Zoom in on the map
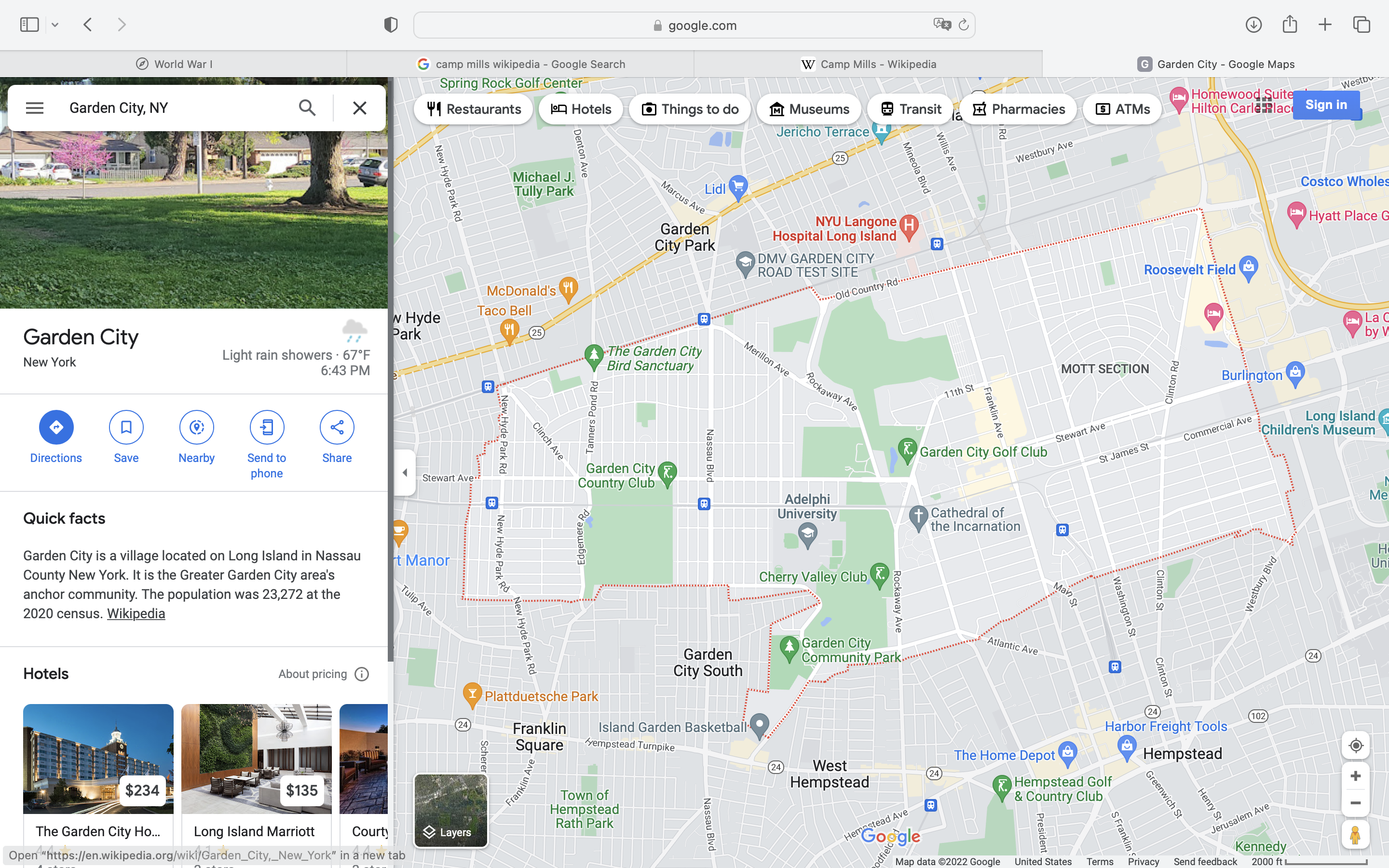Viewport: 1389px width, 868px height. (1355, 776)
